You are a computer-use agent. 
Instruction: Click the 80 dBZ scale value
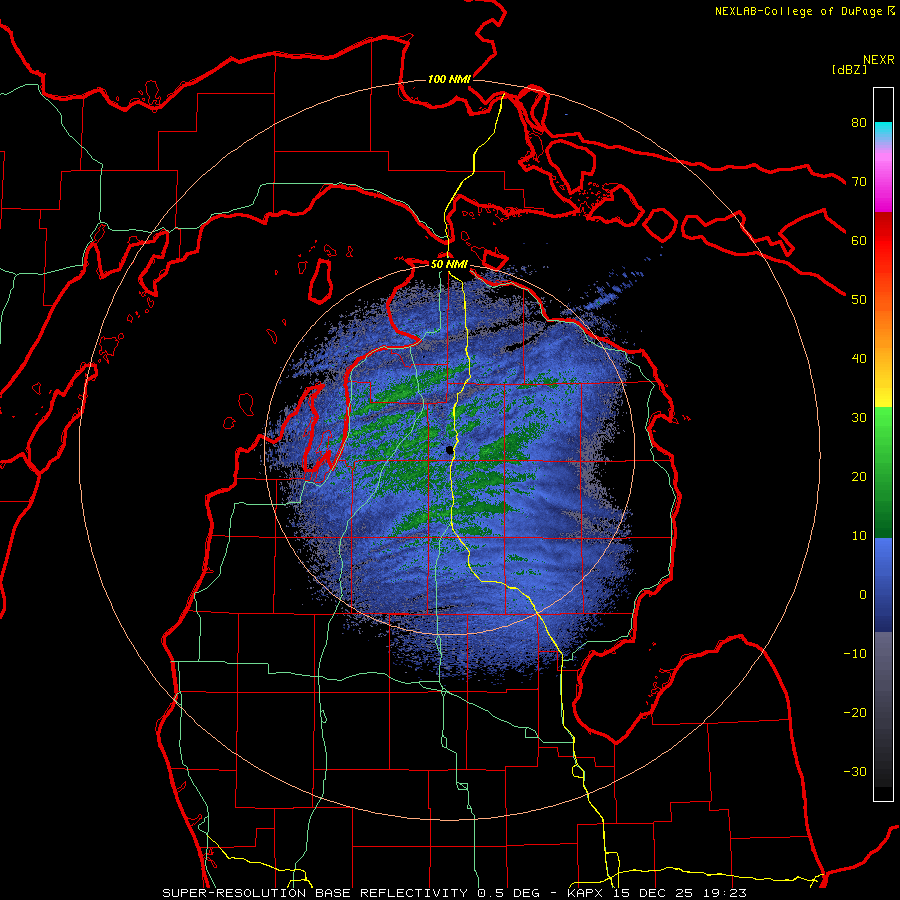(x=859, y=123)
